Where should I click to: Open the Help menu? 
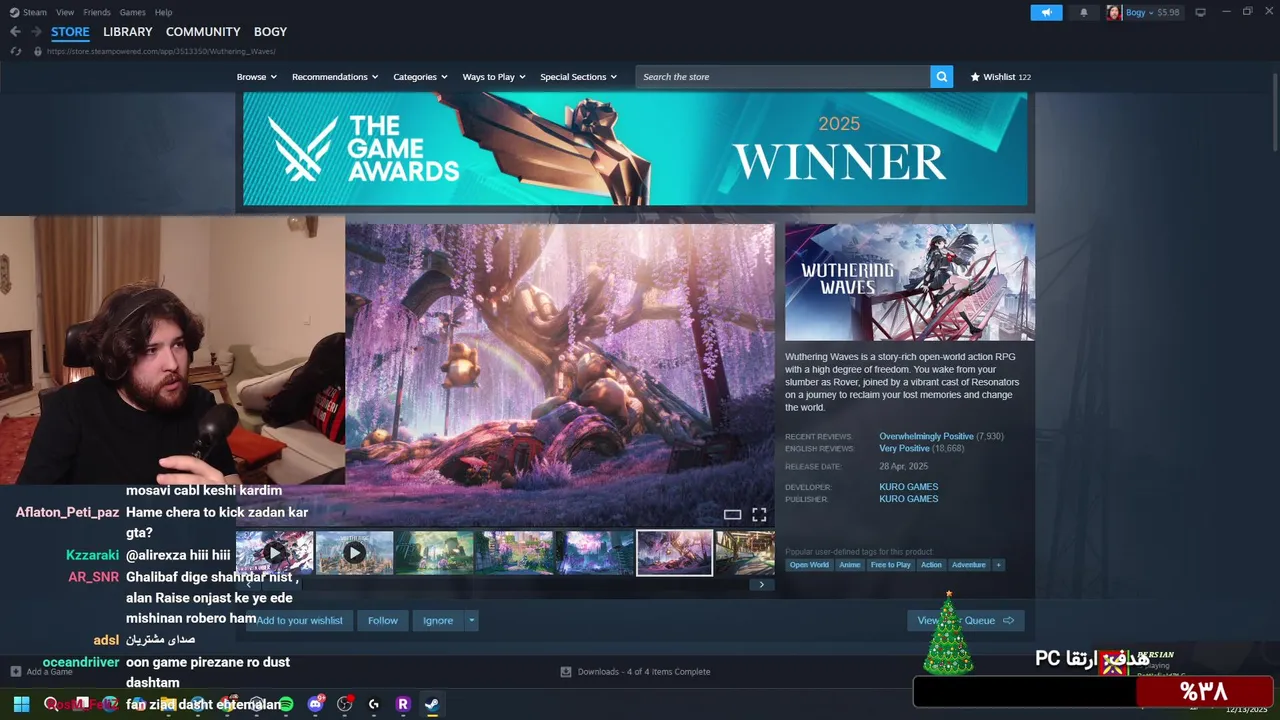[164, 12]
